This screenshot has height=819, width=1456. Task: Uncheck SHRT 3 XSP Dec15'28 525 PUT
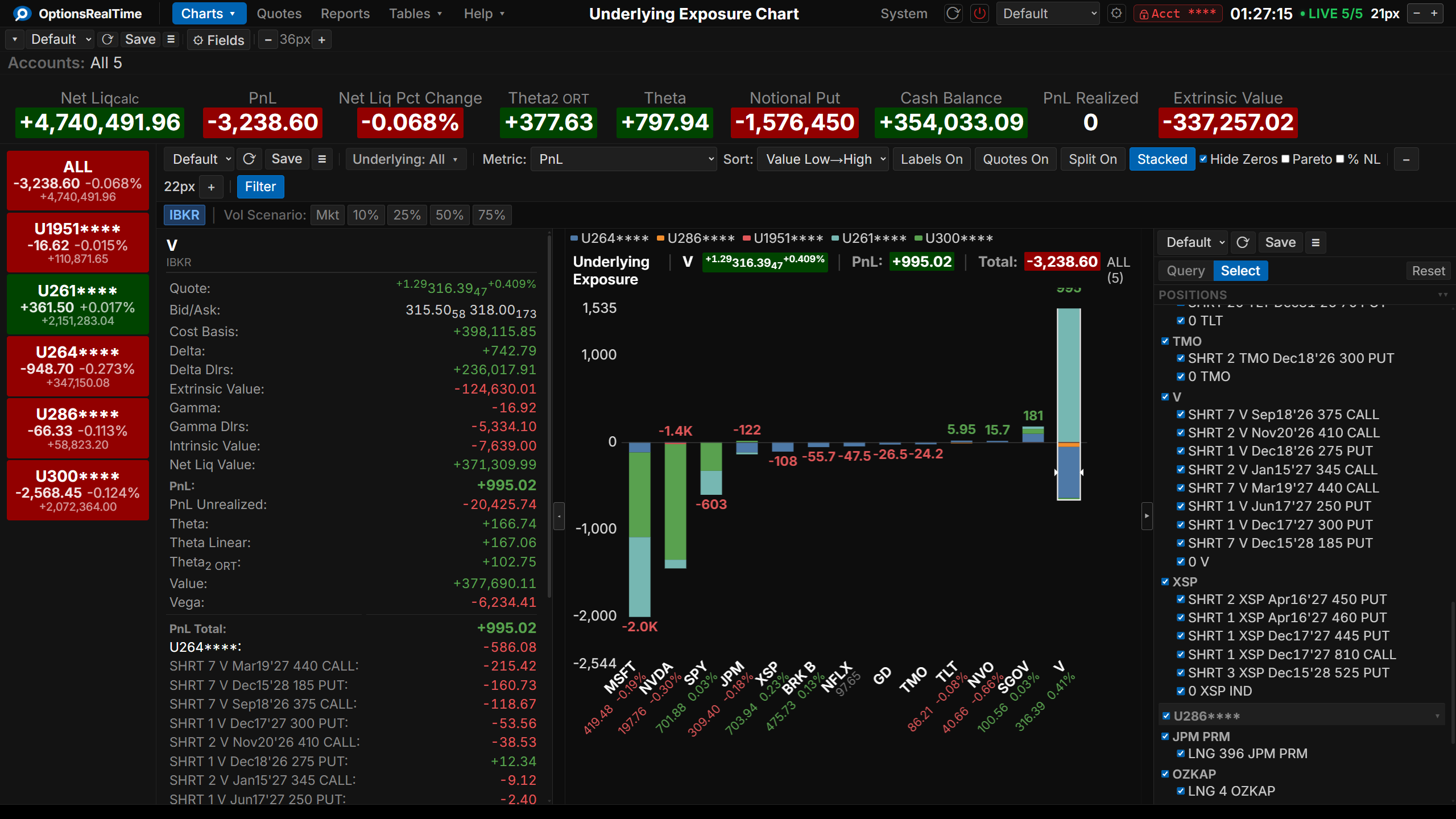(1181, 673)
